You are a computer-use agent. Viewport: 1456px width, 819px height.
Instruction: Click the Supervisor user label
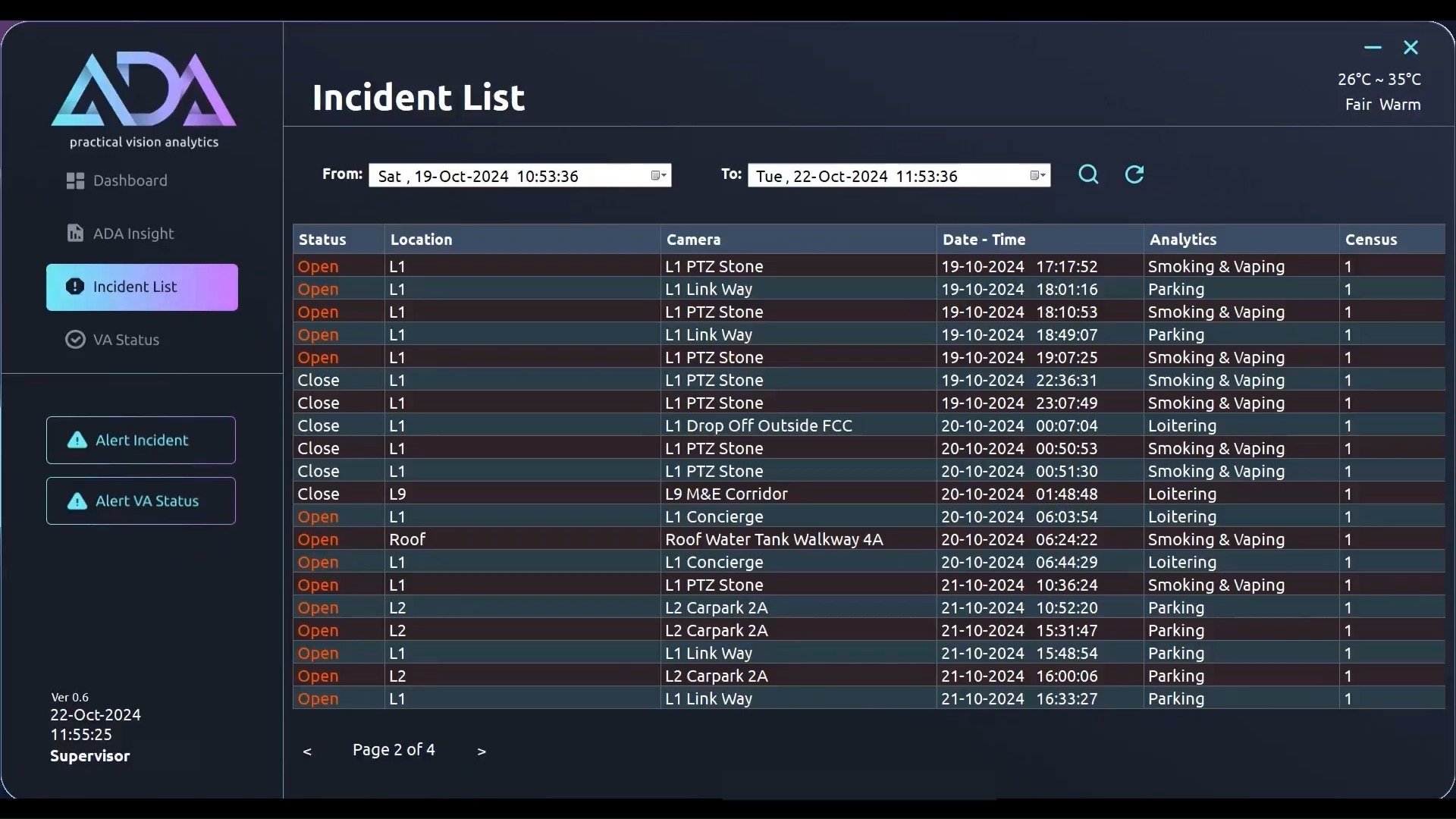89,756
